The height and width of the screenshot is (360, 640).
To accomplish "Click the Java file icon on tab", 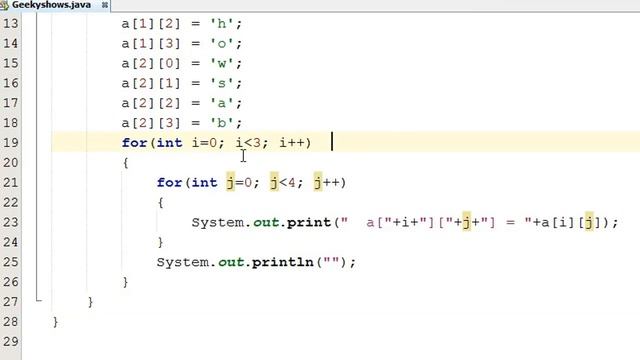I will pos(4,5).
